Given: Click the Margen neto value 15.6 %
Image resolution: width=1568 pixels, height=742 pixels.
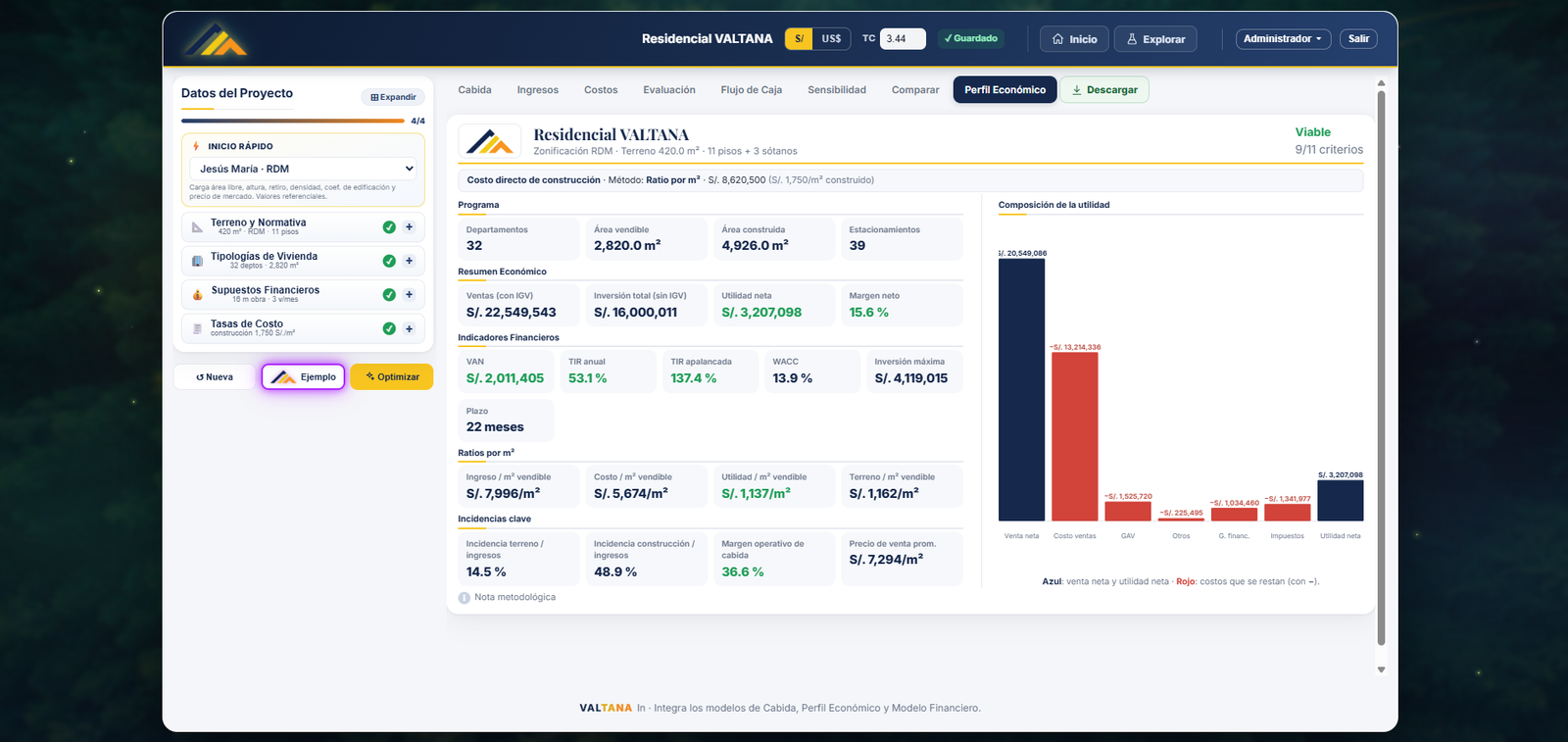Looking at the screenshot, I should pos(868,313).
